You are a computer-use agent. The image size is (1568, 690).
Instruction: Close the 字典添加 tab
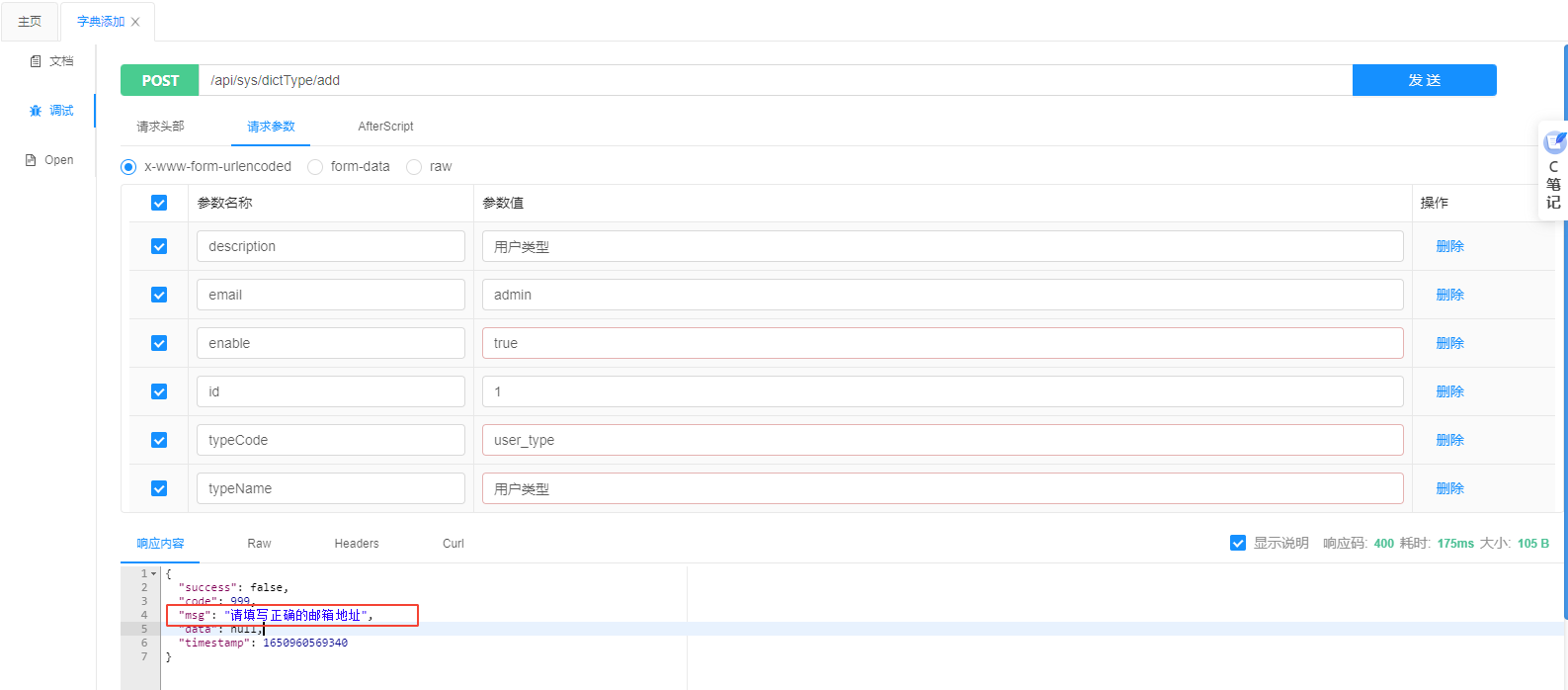point(135,22)
